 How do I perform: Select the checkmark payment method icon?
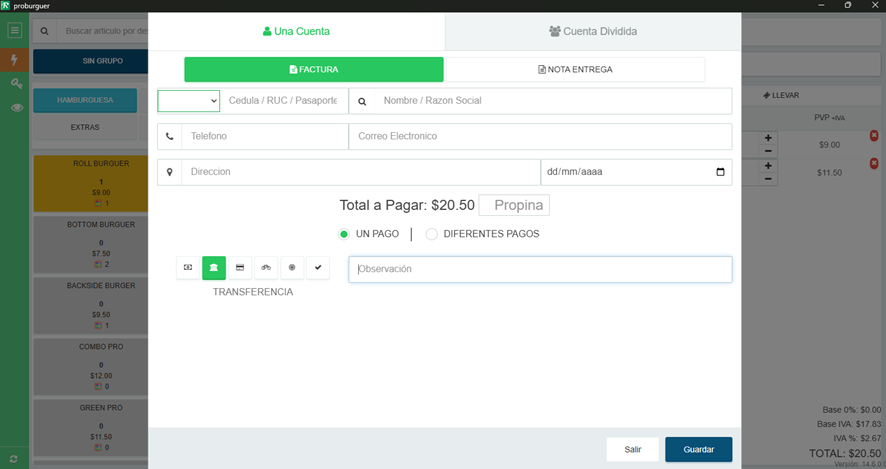pyautogui.click(x=318, y=268)
